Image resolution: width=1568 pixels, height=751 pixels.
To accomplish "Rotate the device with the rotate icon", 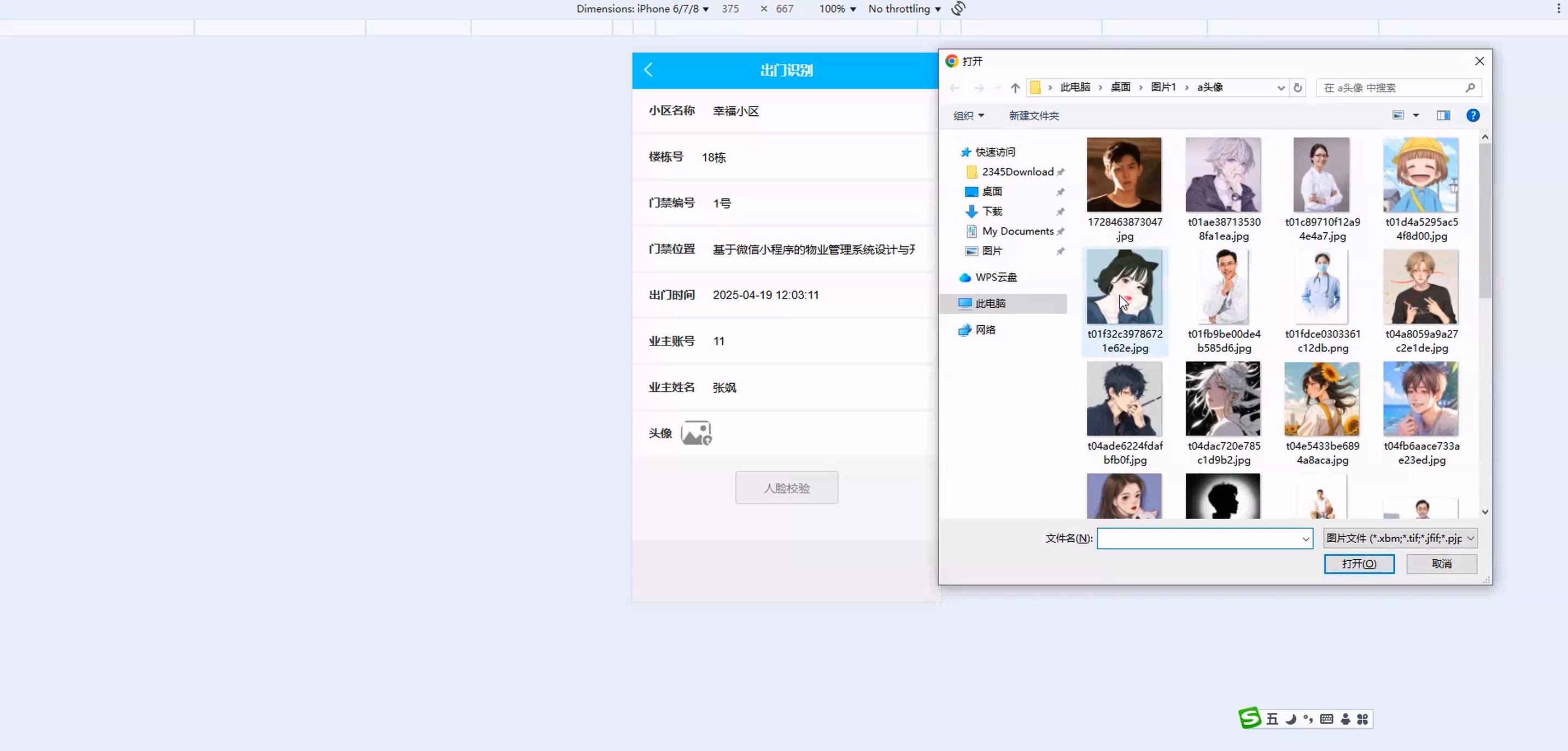I will pyautogui.click(x=958, y=9).
